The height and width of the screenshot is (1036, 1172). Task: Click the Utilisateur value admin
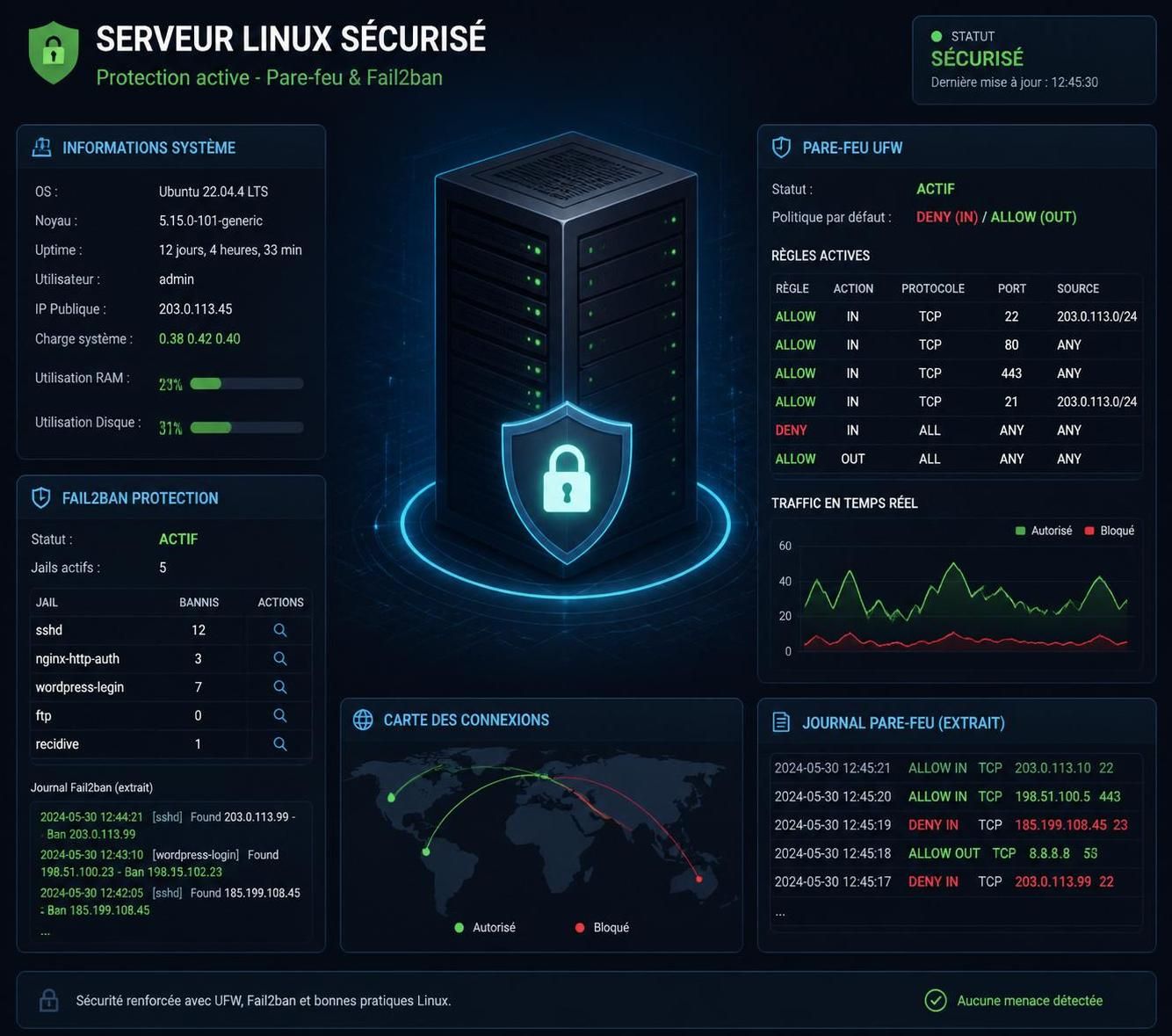177,279
